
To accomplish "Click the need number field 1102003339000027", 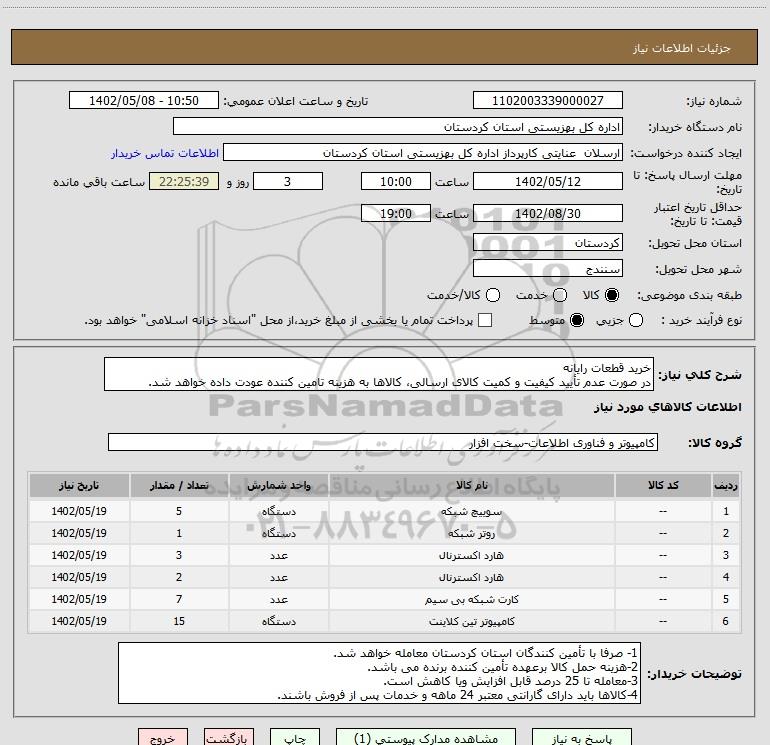I will [x=548, y=101].
